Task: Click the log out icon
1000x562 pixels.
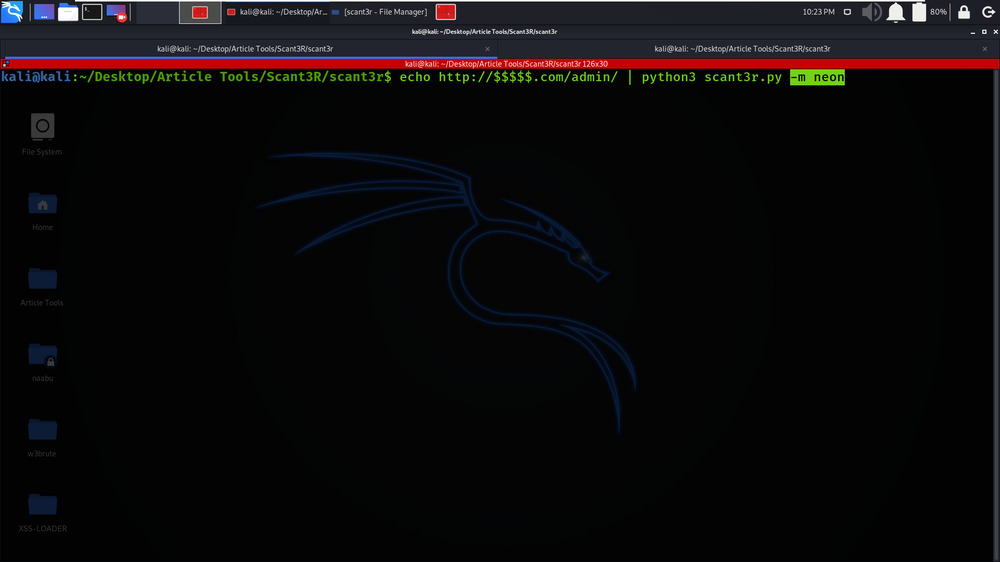Action: pos(988,12)
